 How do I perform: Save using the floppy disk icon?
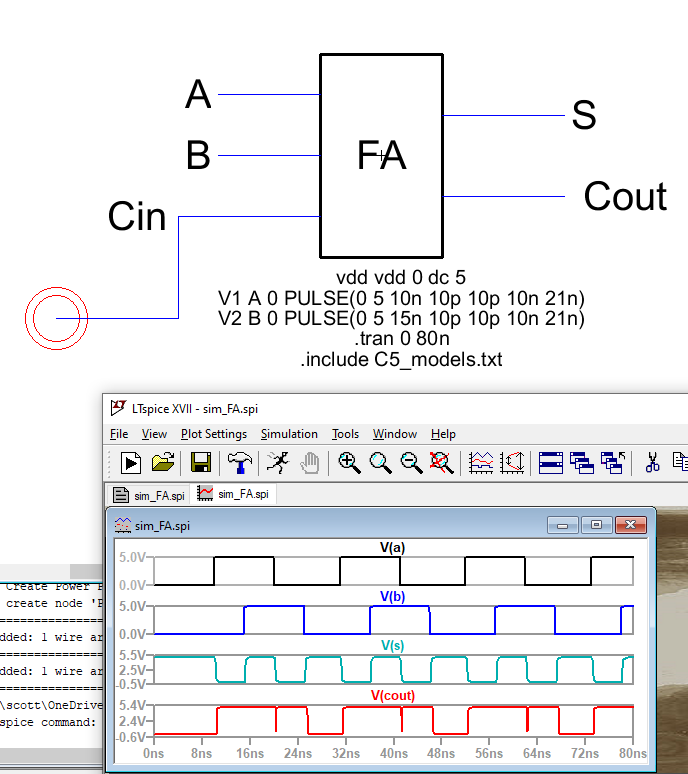pos(200,462)
